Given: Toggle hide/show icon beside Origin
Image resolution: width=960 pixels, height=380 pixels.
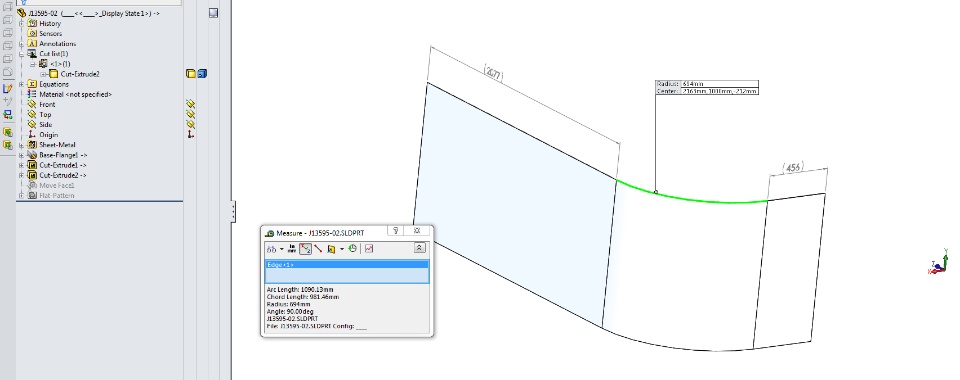Looking at the screenshot, I should click(190, 135).
